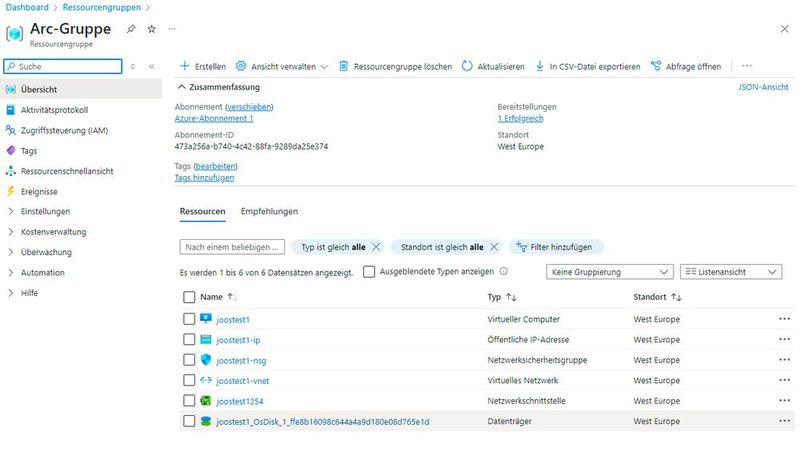The height and width of the screenshot is (456, 800).
Task: Expand Hilfe section in sidebar
Action: [11, 293]
